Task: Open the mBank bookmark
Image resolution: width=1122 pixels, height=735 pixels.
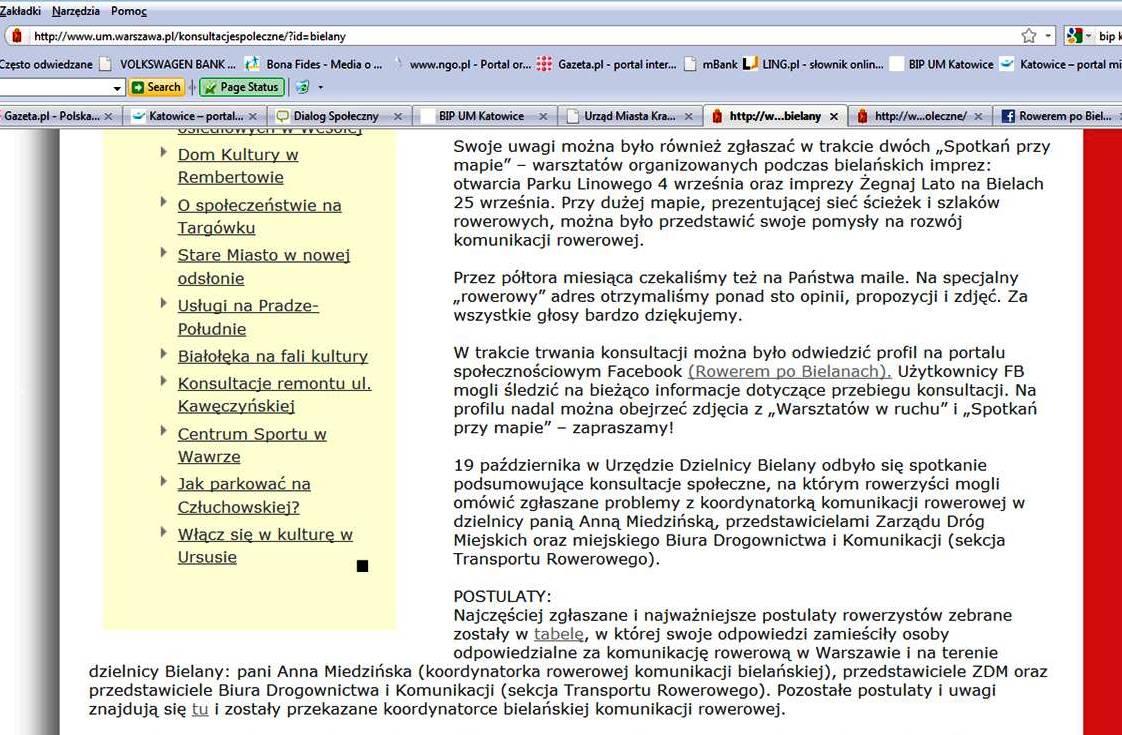Action: click(711, 64)
